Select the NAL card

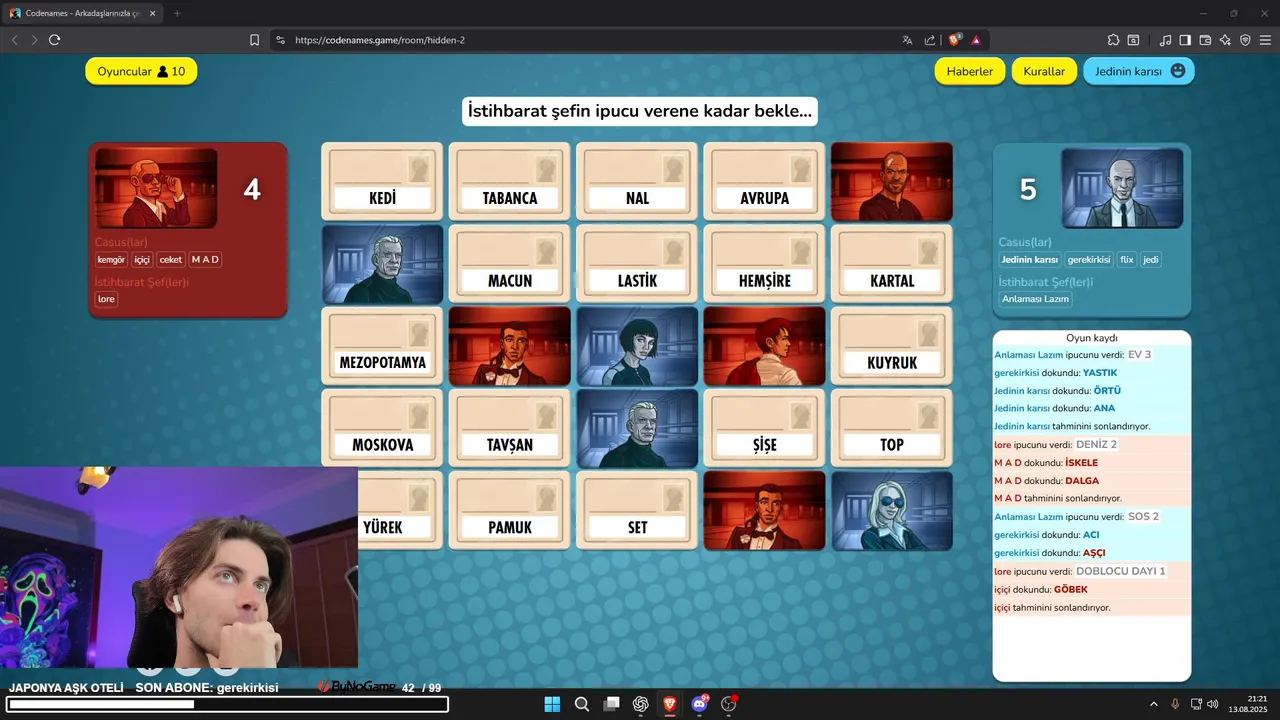(637, 181)
